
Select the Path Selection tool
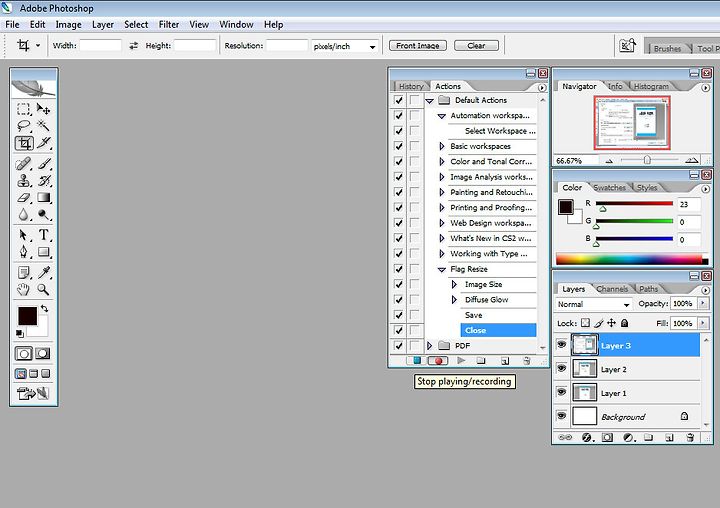pyautogui.click(x=24, y=235)
